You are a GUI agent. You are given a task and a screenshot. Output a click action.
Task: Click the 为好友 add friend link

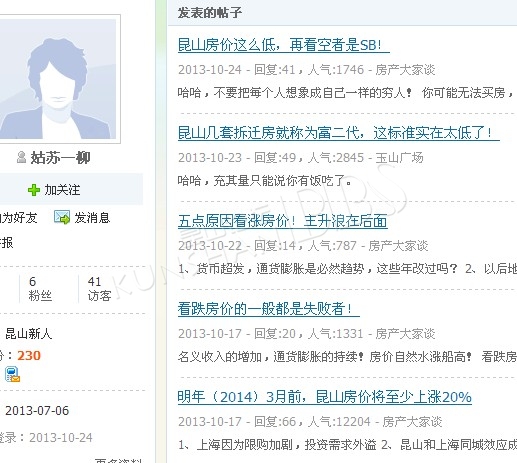point(18,218)
